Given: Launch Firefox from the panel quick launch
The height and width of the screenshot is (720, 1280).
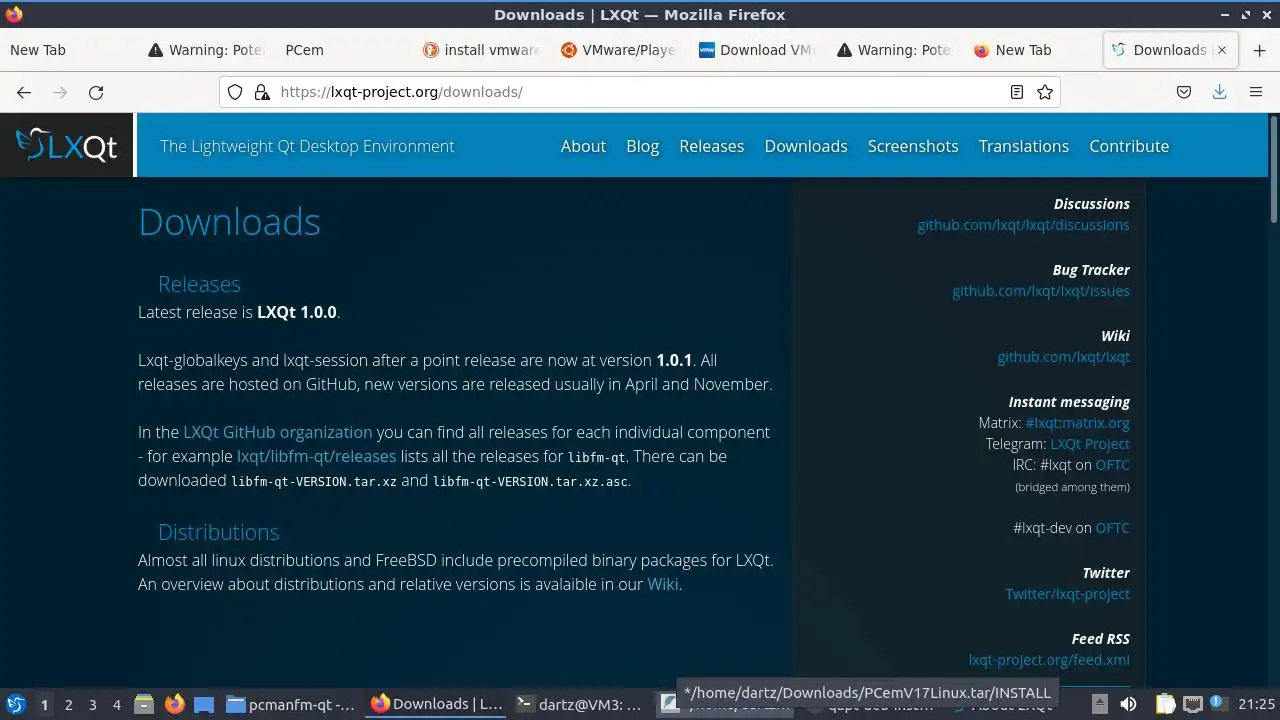Looking at the screenshot, I should (x=174, y=704).
